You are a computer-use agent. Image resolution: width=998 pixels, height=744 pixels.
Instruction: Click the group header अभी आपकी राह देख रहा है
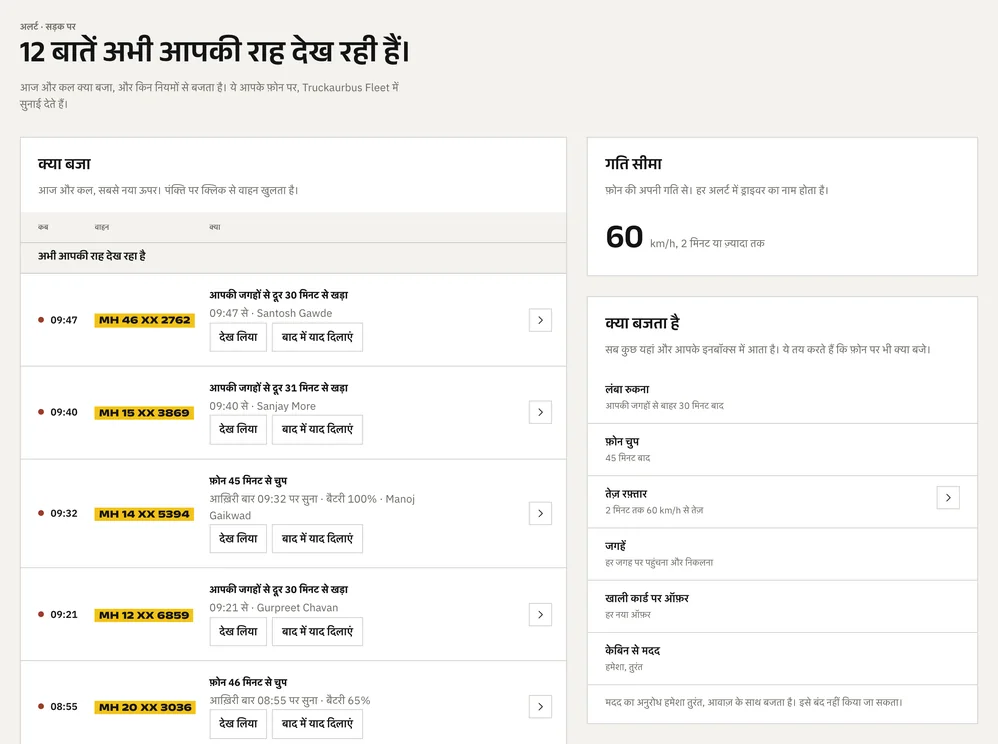[92, 256]
